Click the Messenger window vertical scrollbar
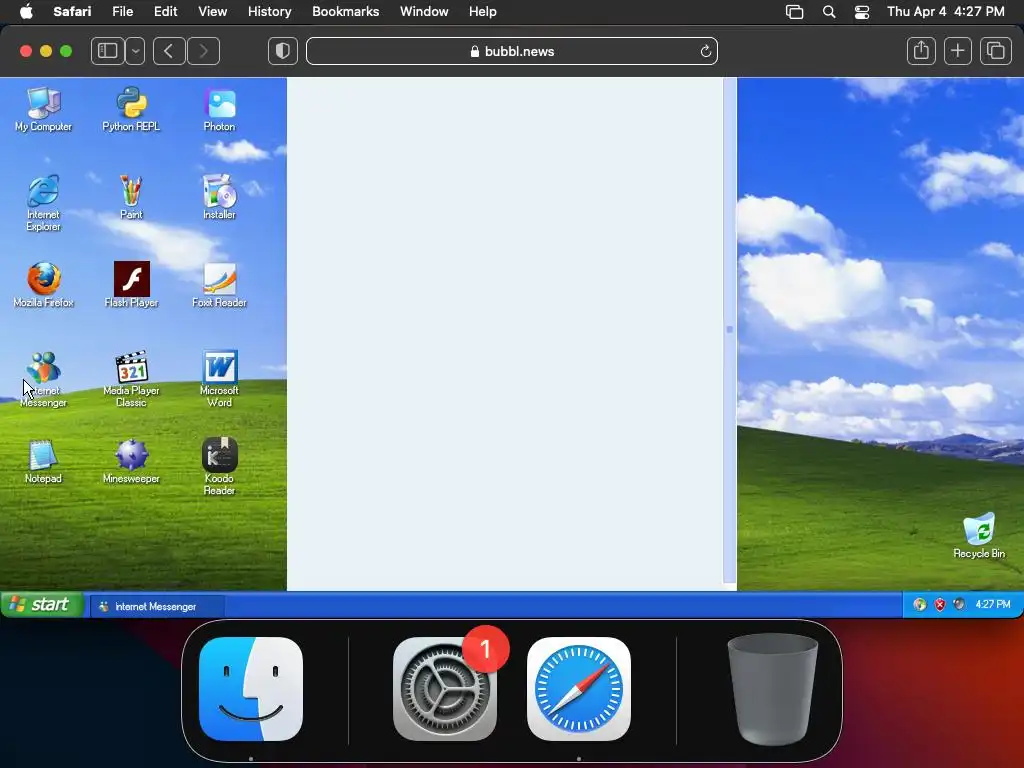Screen dimensions: 1024x768 [729, 330]
